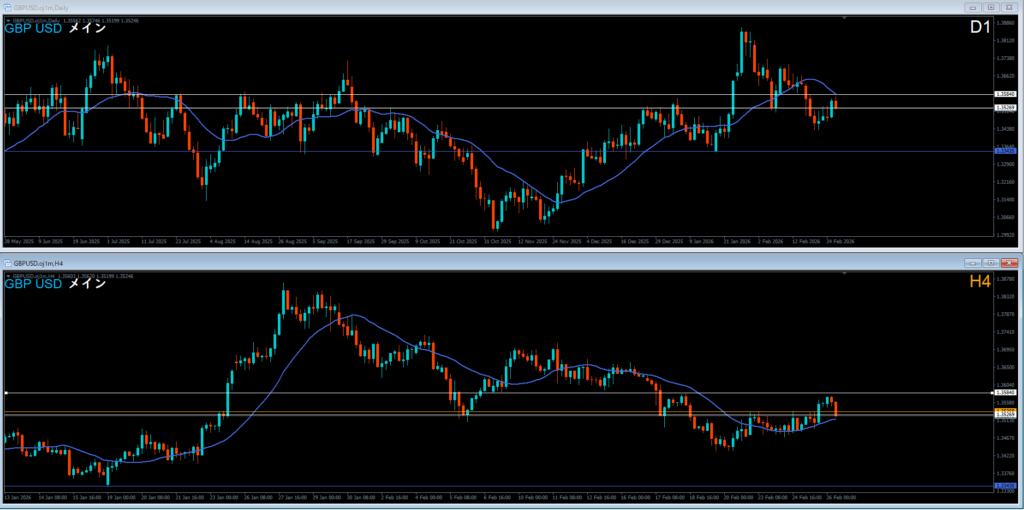1024x510 pixels.
Task: Click the chart icon in the H4 window title bar
Action: coord(8,263)
